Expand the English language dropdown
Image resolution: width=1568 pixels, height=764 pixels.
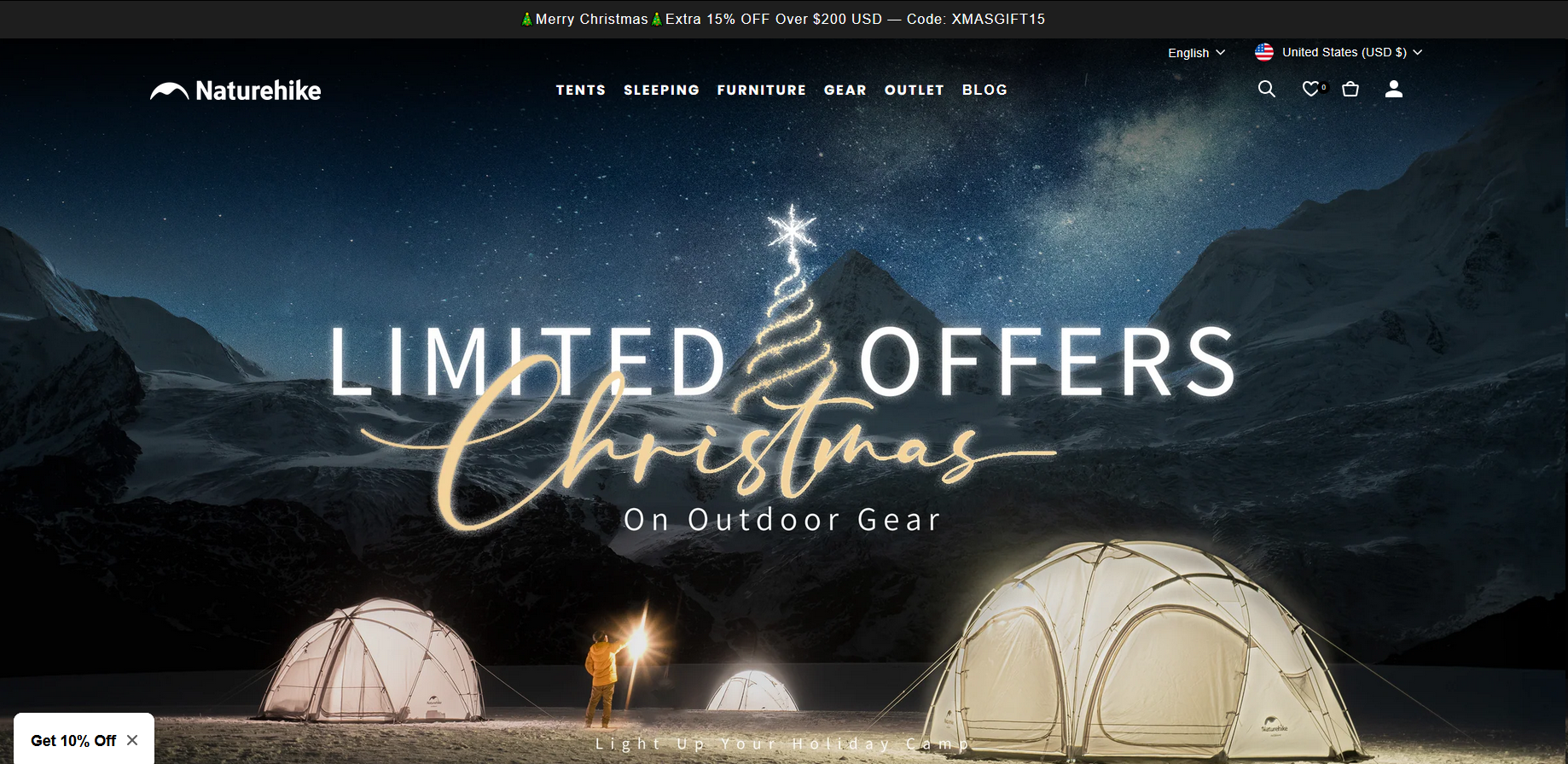[1196, 53]
